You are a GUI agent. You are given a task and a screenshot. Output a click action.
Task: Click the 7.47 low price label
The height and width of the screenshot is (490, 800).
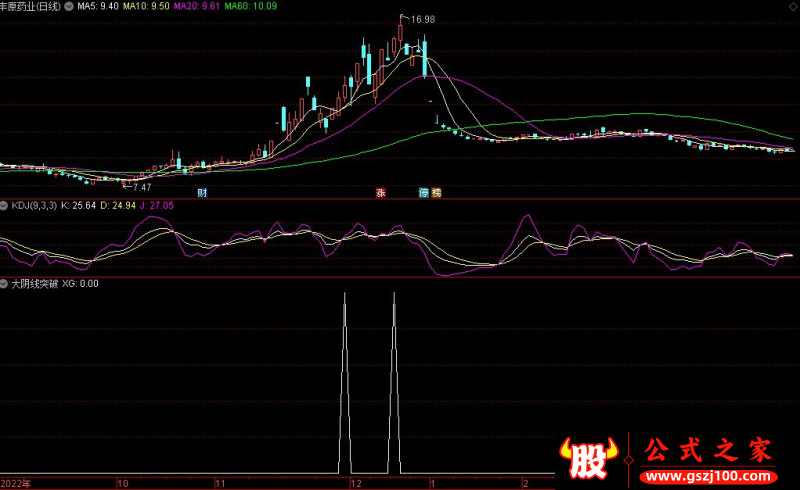(x=141, y=187)
